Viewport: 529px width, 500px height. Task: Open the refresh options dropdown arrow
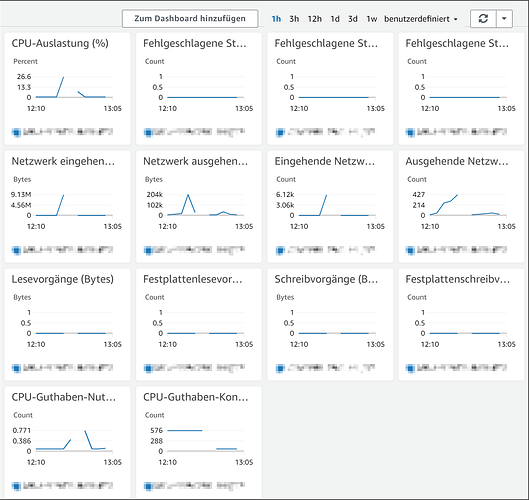tap(504, 19)
